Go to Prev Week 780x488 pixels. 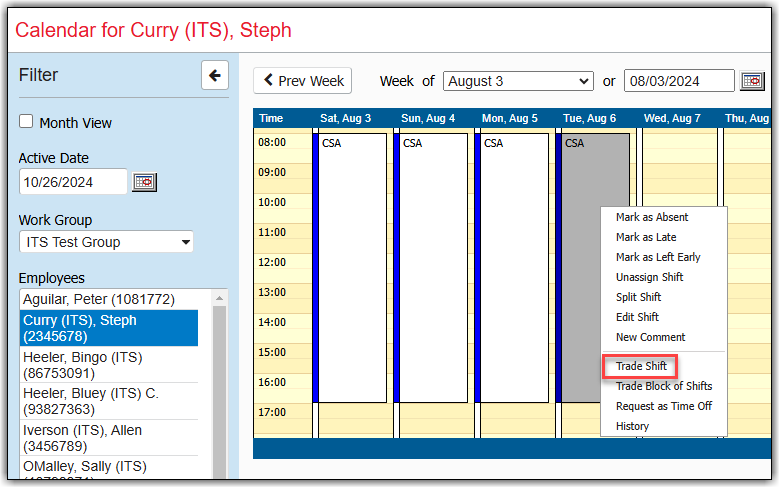click(x=304, y=81)
